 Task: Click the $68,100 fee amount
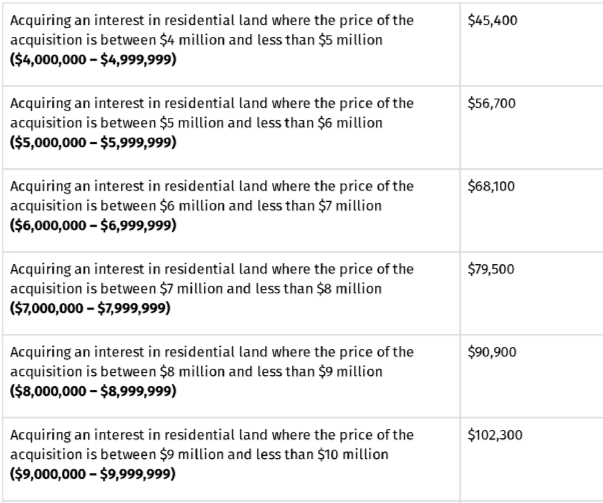click(x=491, y=186)
